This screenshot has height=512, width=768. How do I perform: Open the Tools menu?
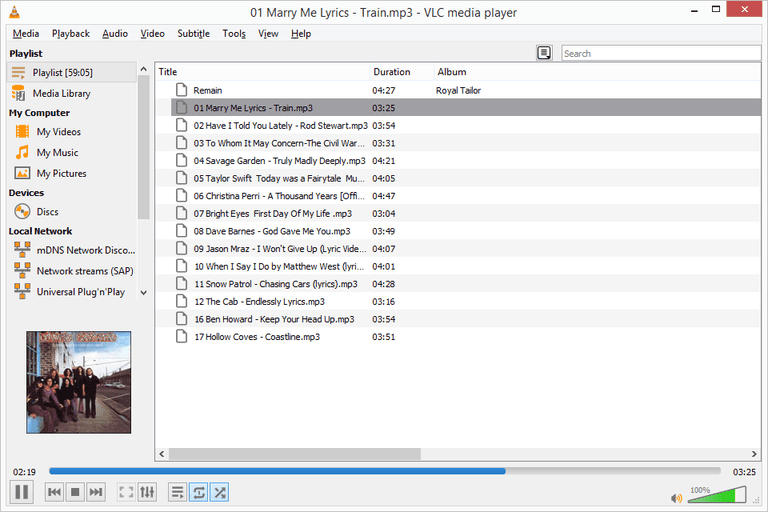tap(234, 34)
